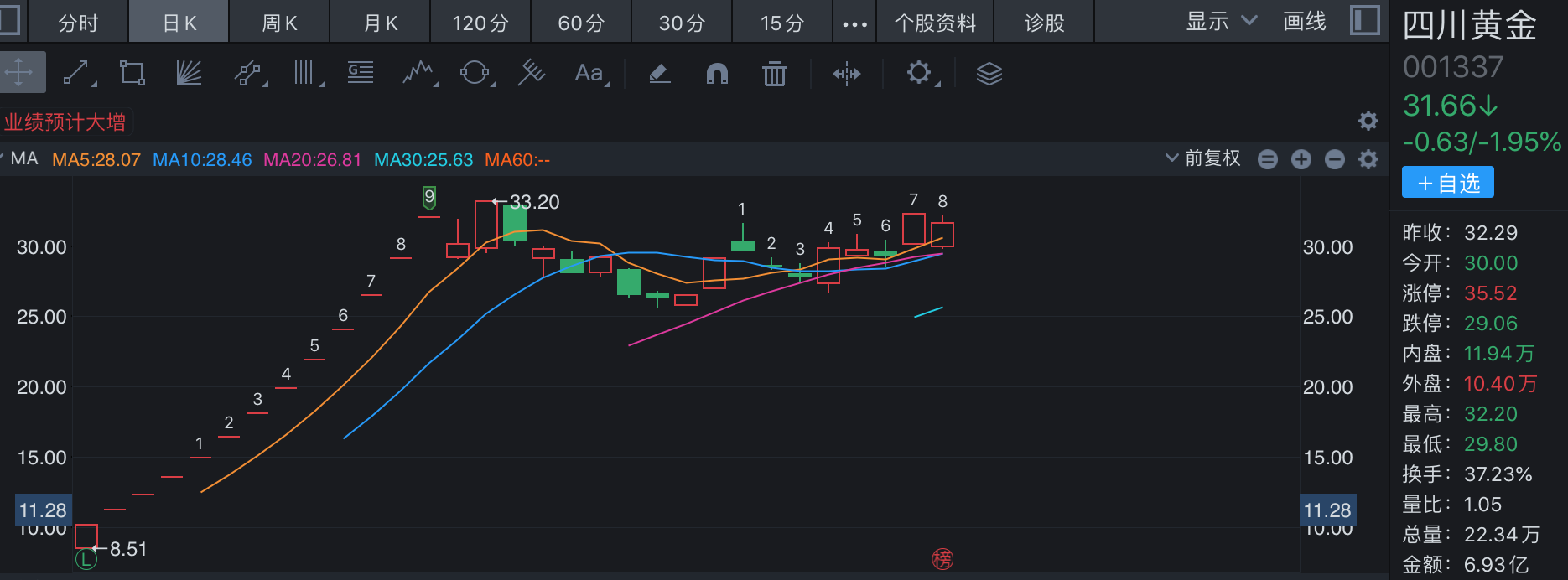Open more timeframes via the ellipsis
This screenshot has height=580, width=1568.
click(854, 23)
